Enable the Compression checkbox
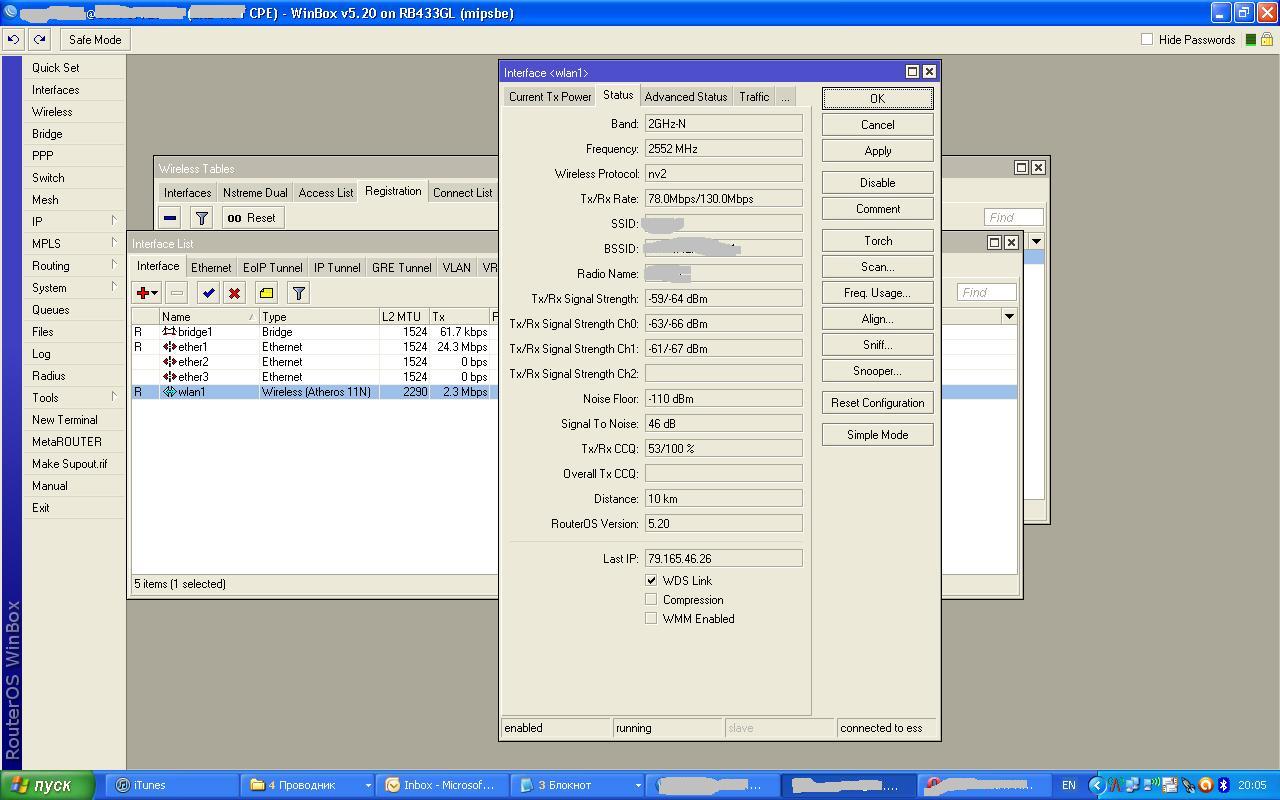 651,599
